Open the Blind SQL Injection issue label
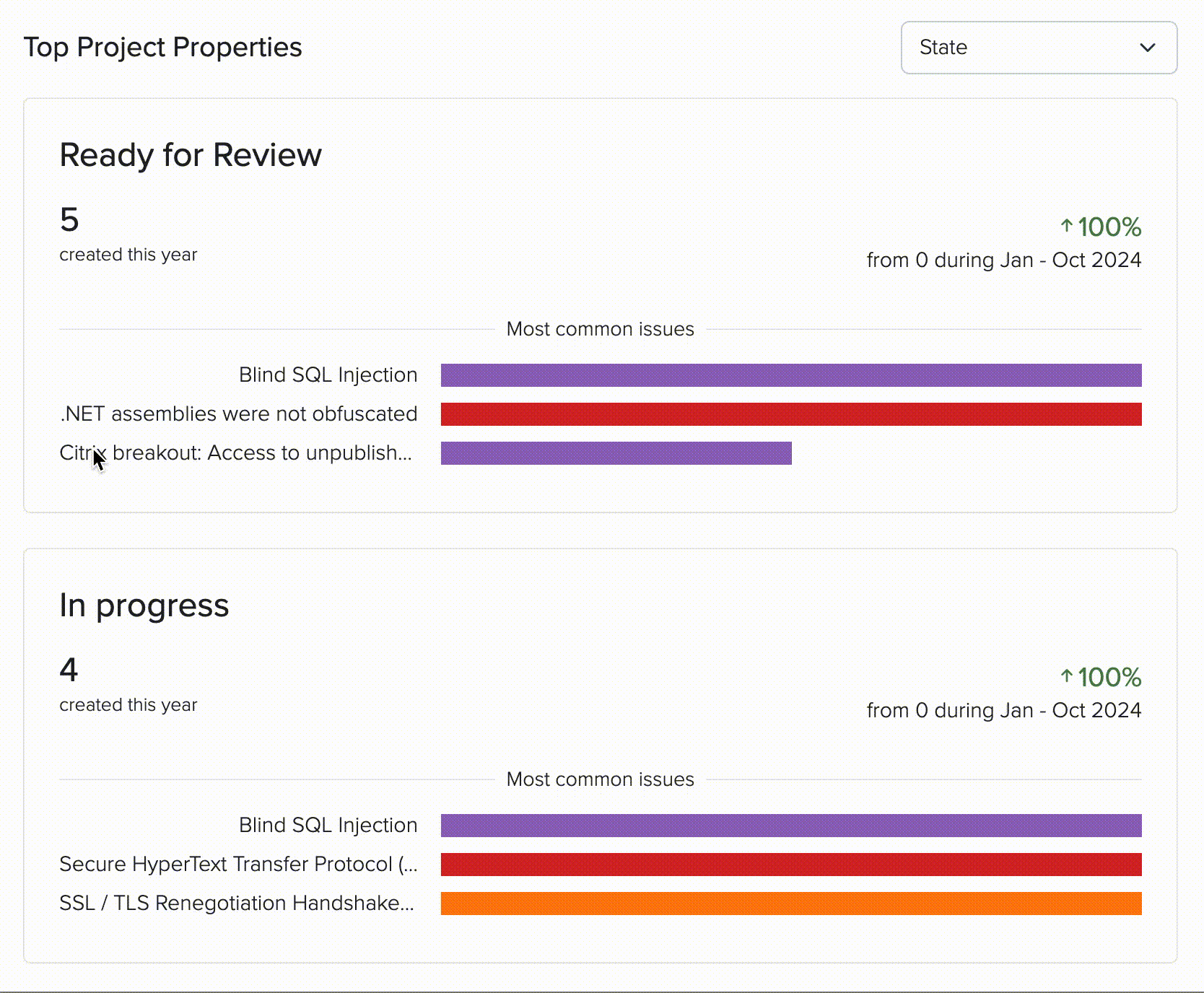1204x993 pixels. 328,375
